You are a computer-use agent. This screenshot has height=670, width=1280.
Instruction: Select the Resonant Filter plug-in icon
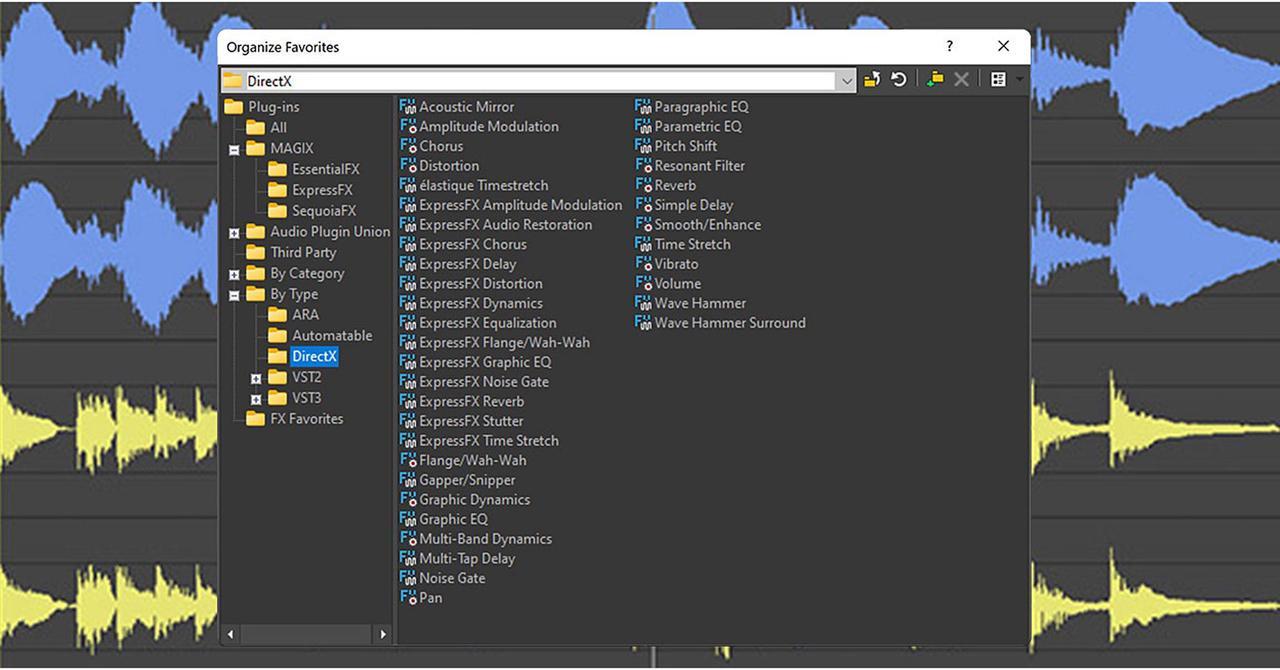tap(643, 166)
